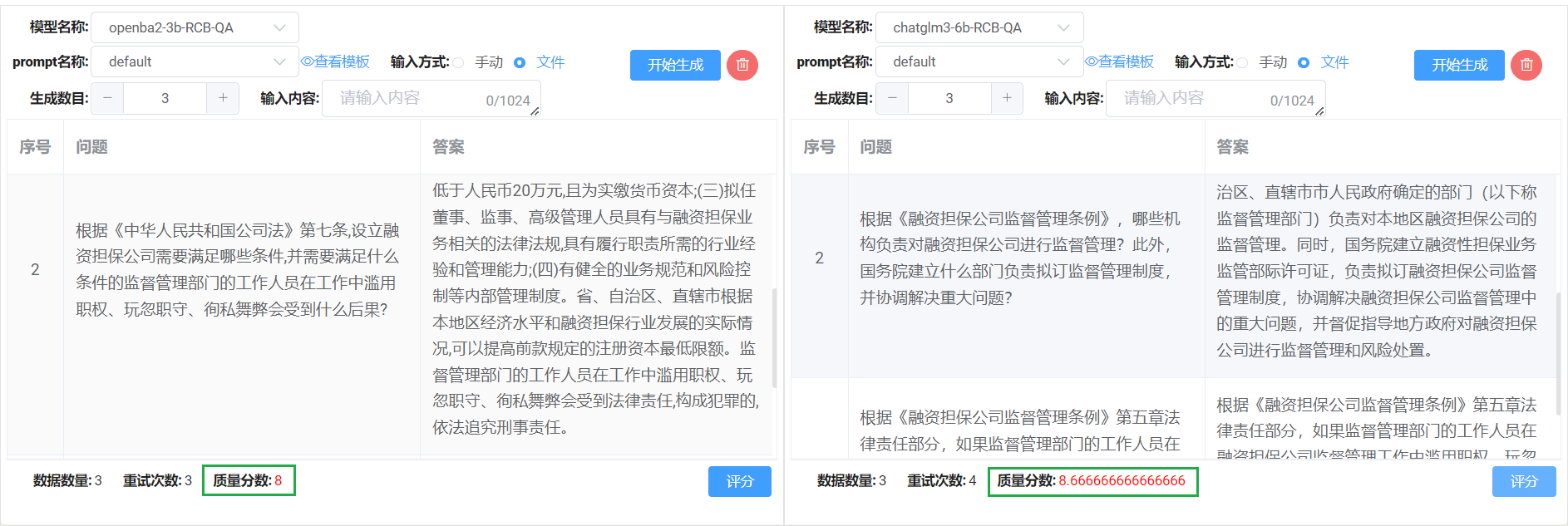Click the left 生成数目 number field showing 3
The image size is (1568, 526).
coord(165,98)
